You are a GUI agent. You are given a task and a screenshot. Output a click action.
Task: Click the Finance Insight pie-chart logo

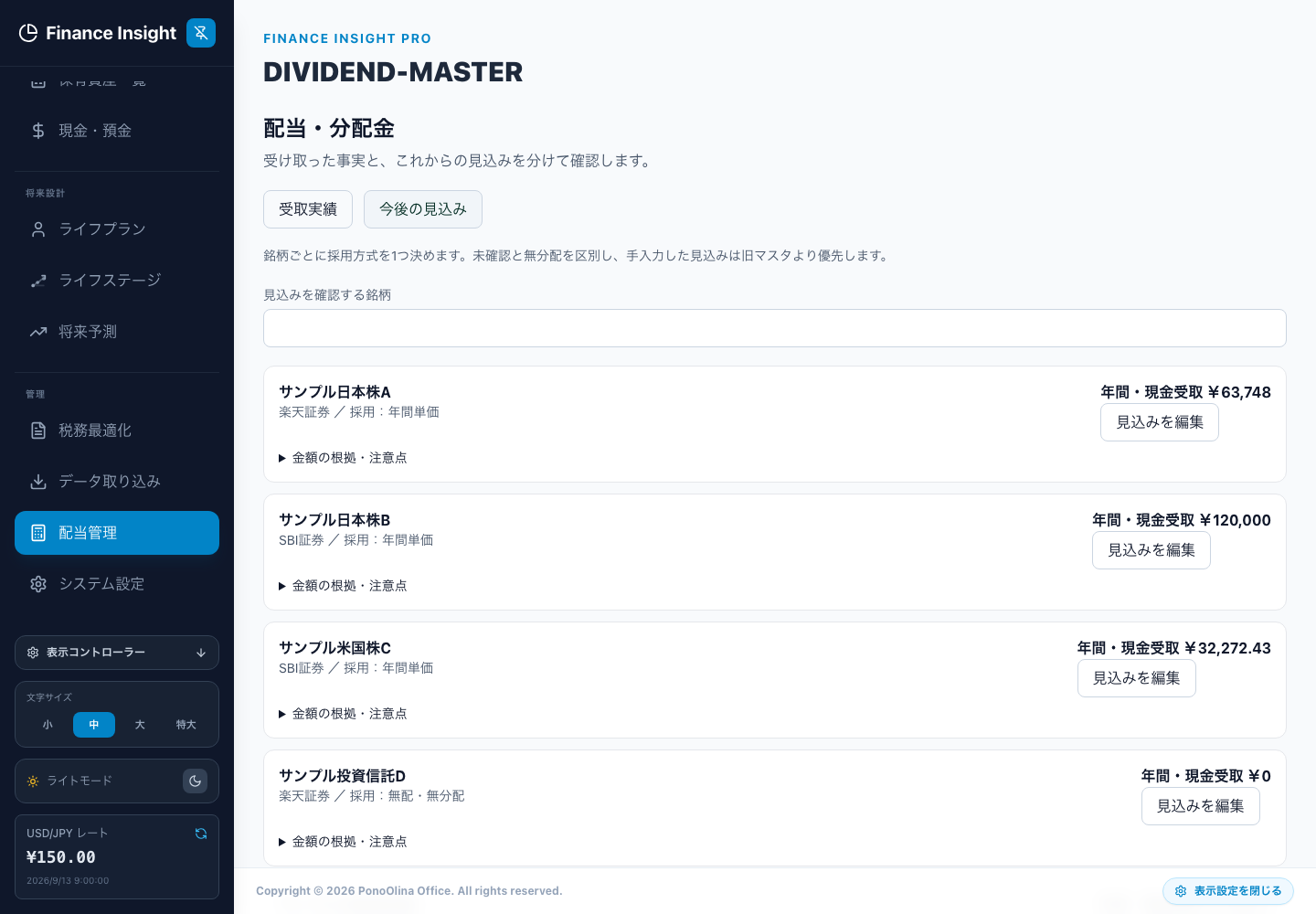tap(28, 33)
